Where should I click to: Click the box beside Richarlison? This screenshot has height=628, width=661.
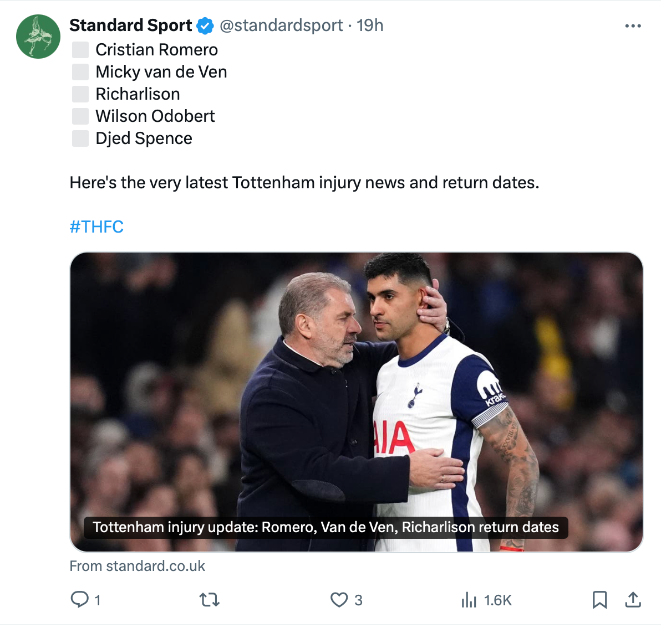click(80, 94)
